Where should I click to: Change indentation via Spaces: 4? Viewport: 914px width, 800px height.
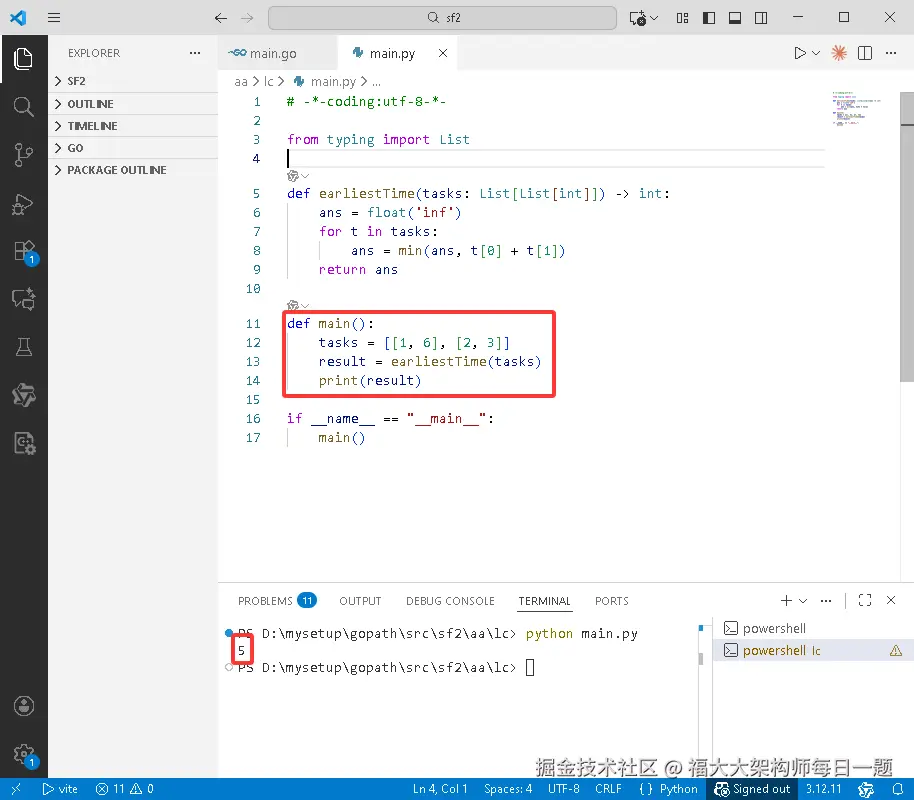(x=508, y=789)
